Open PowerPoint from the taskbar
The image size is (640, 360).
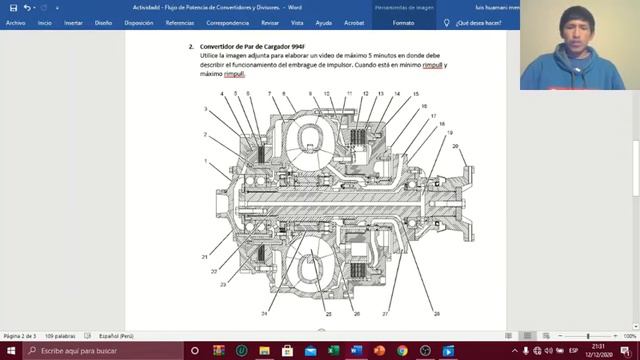click(379, 351)
